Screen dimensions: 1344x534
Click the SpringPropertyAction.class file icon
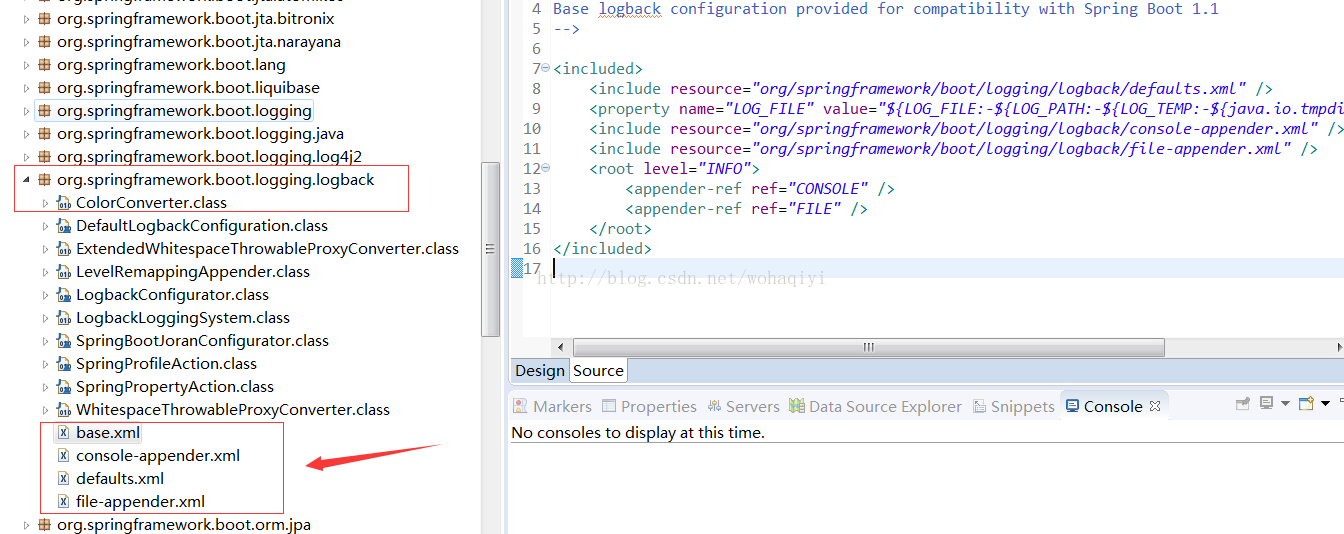[64, 387]
